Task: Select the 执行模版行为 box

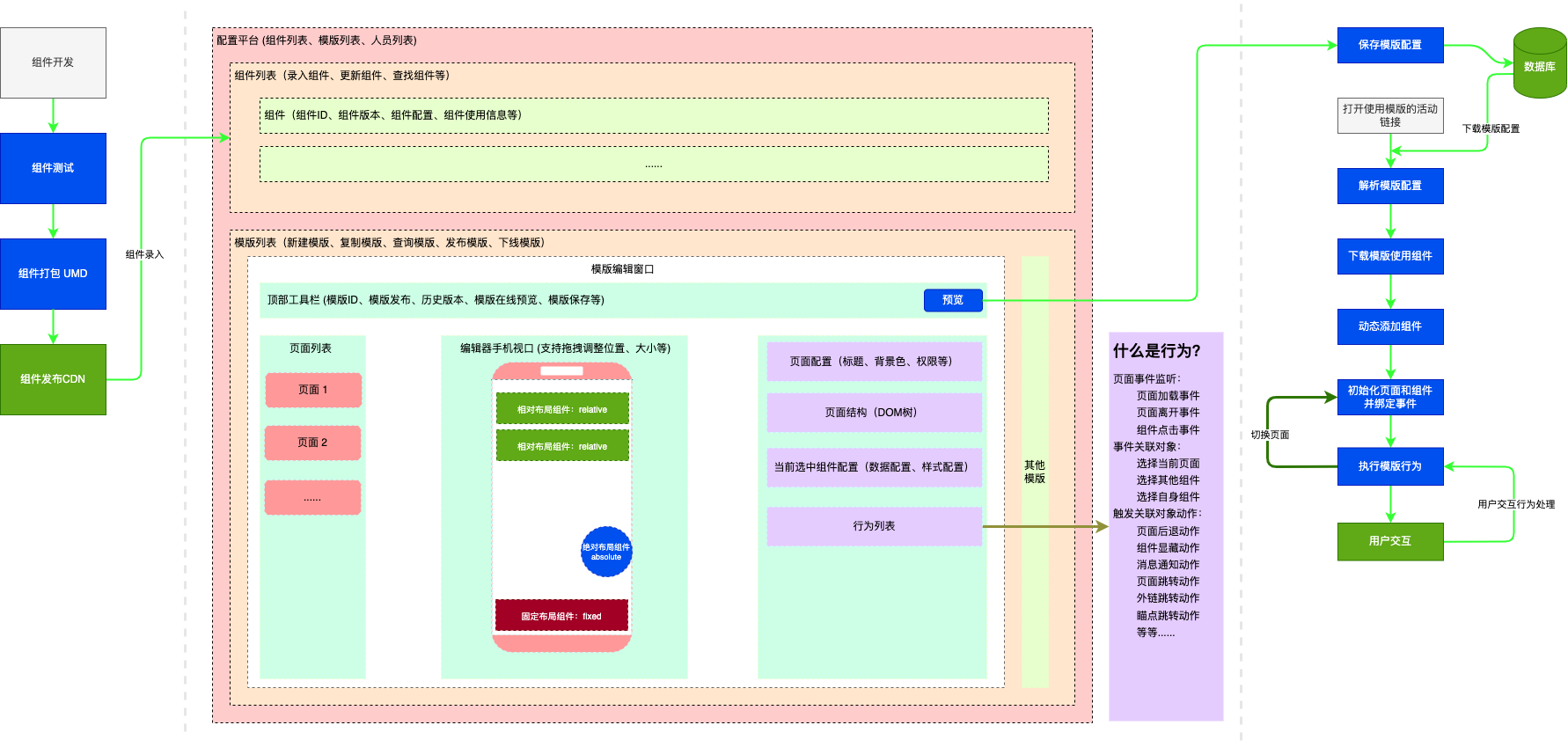Action: [1390, 466]
